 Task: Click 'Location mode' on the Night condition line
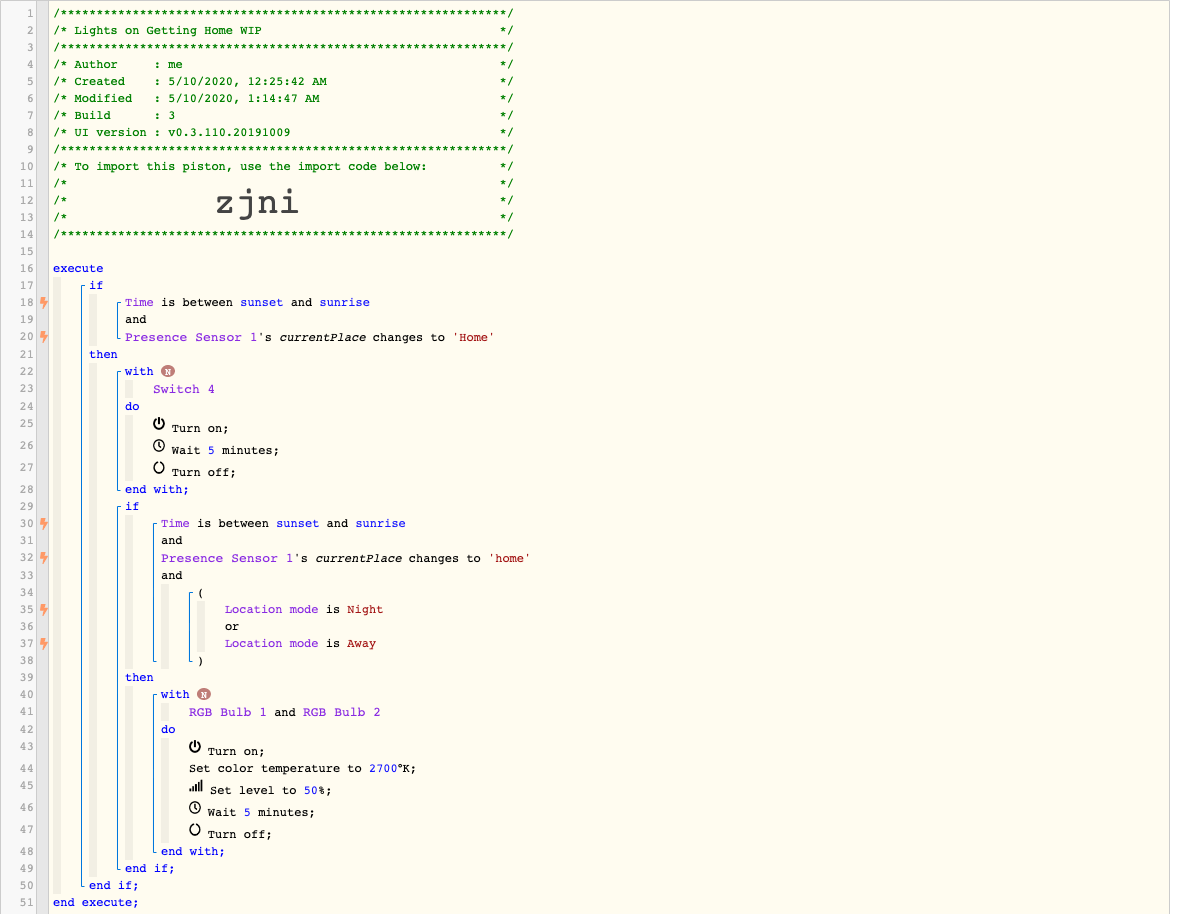pyautogui.click(x=271, y=609)
